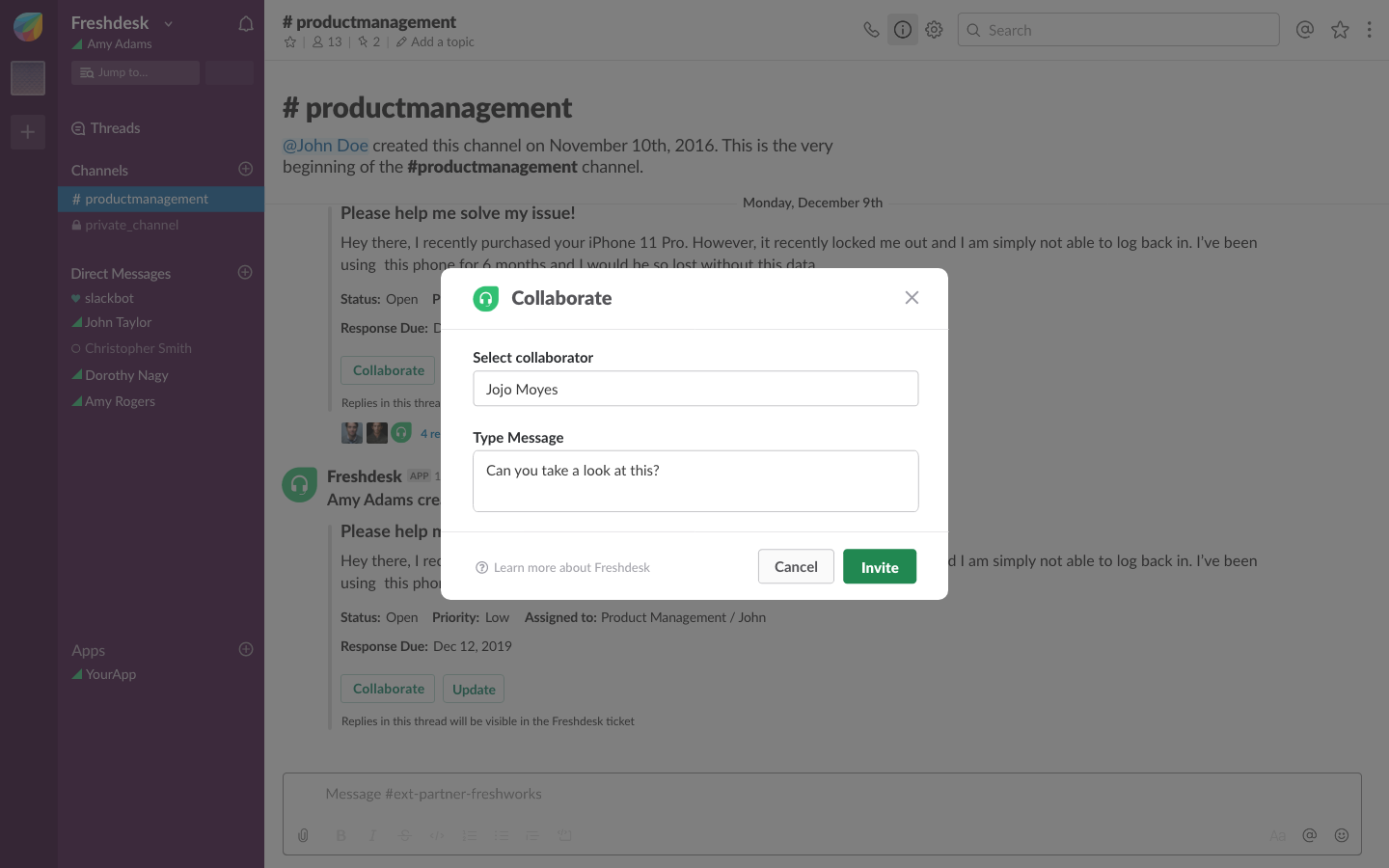Open first reply avatar thumbnail in thread
This screenshot has height=868, width=1389.
[x=352, y=433]
